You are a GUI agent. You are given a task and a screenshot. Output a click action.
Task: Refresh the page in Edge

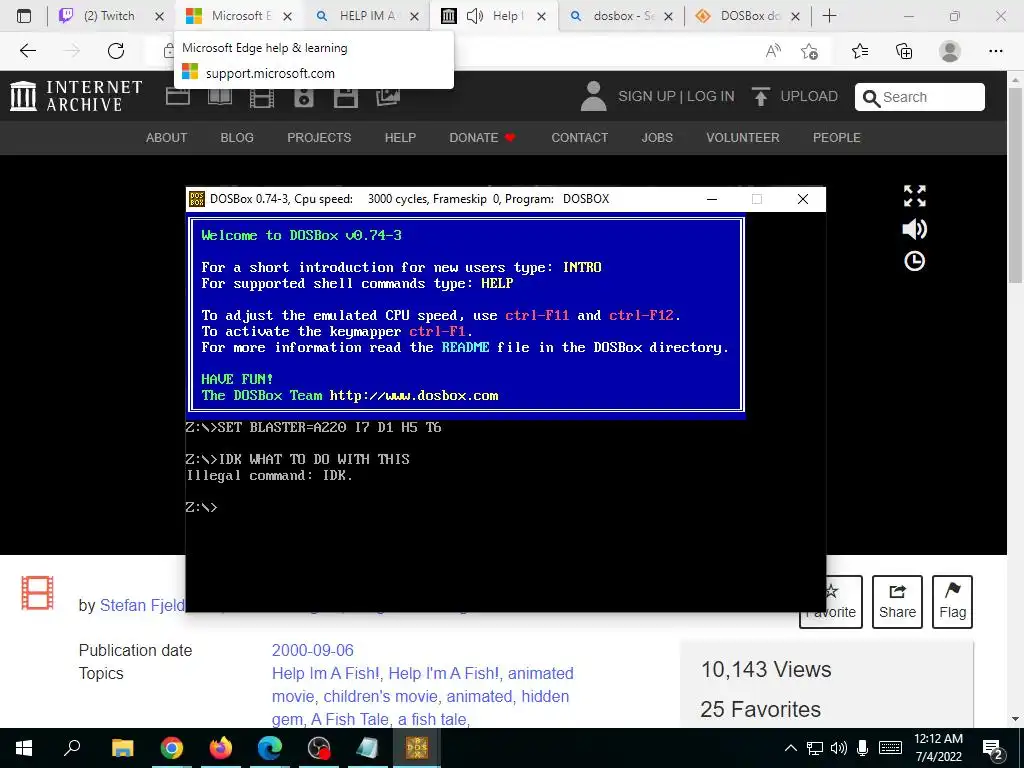(x=116, y=50)
